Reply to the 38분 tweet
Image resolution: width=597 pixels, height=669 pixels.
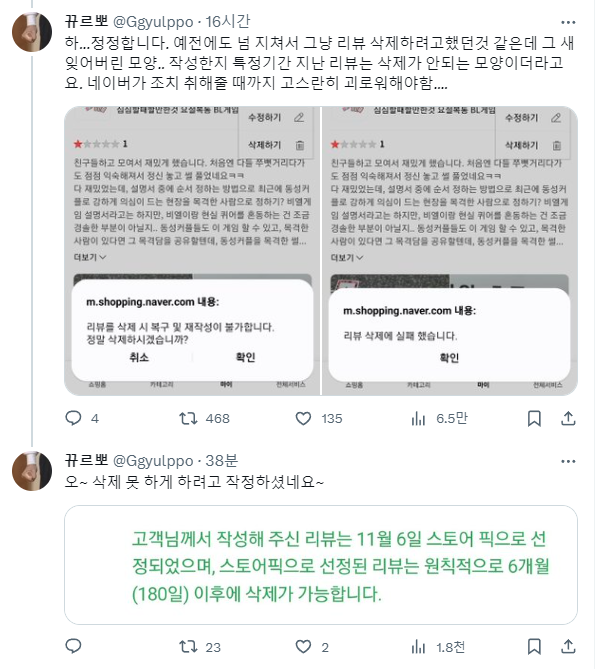pyautogui.click(x=73, y=647)
